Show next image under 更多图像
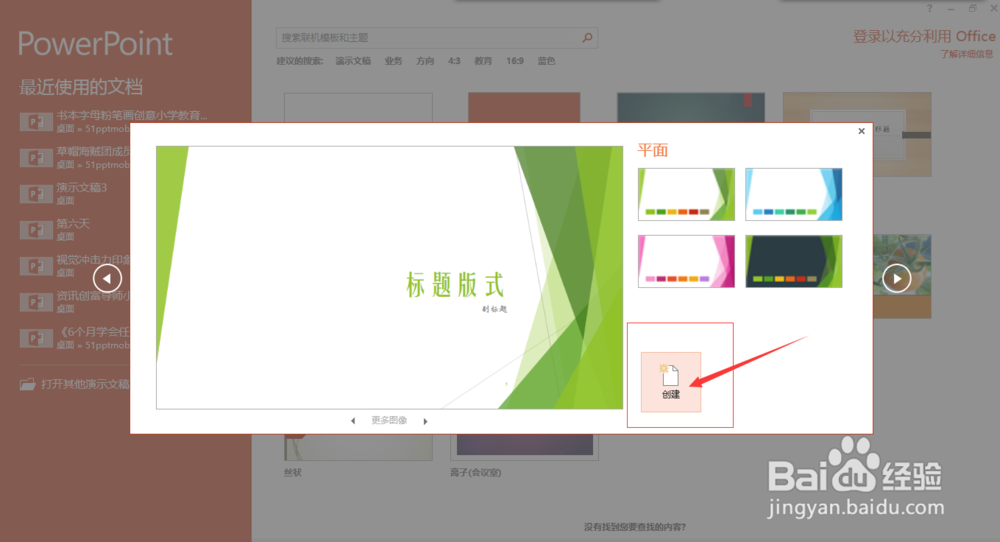This screenshot has width=1000, height=542. click(425, 421)
